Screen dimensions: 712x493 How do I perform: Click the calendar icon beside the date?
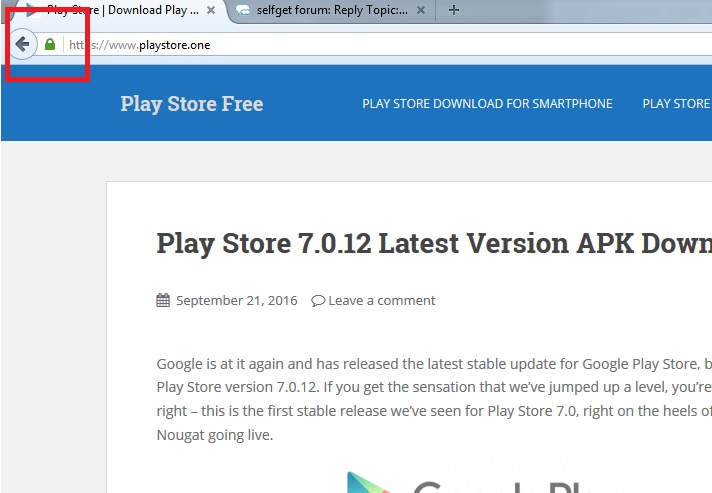tap(163, 300)
